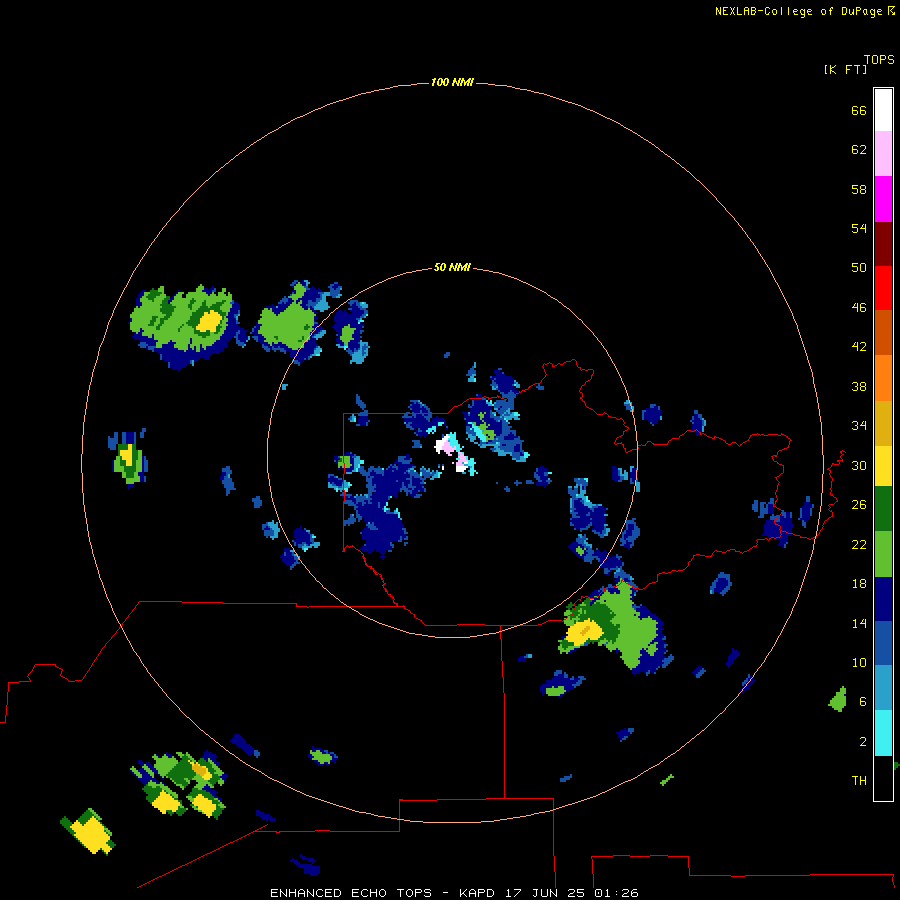Click the legend value 10
The height and width of the screenshot is (900, 900).
click(859, 662)
